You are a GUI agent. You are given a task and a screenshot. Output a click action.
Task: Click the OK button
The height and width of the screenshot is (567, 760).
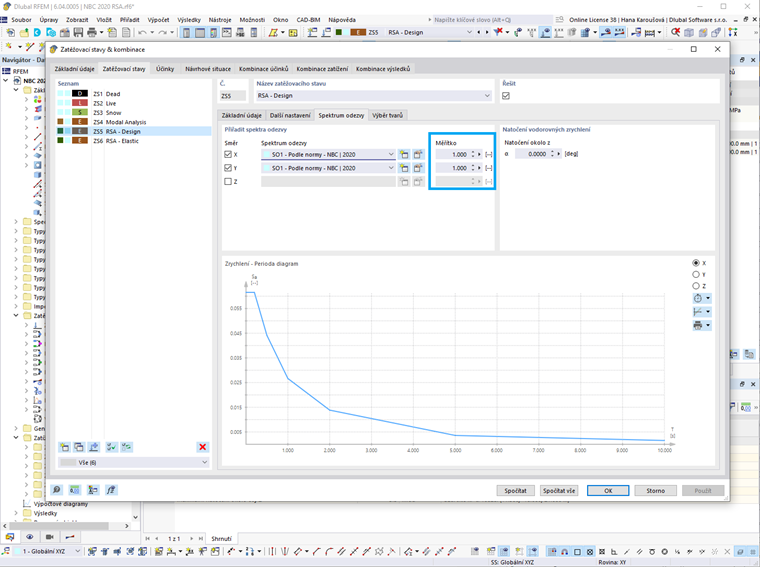click(x=608, y=490)
